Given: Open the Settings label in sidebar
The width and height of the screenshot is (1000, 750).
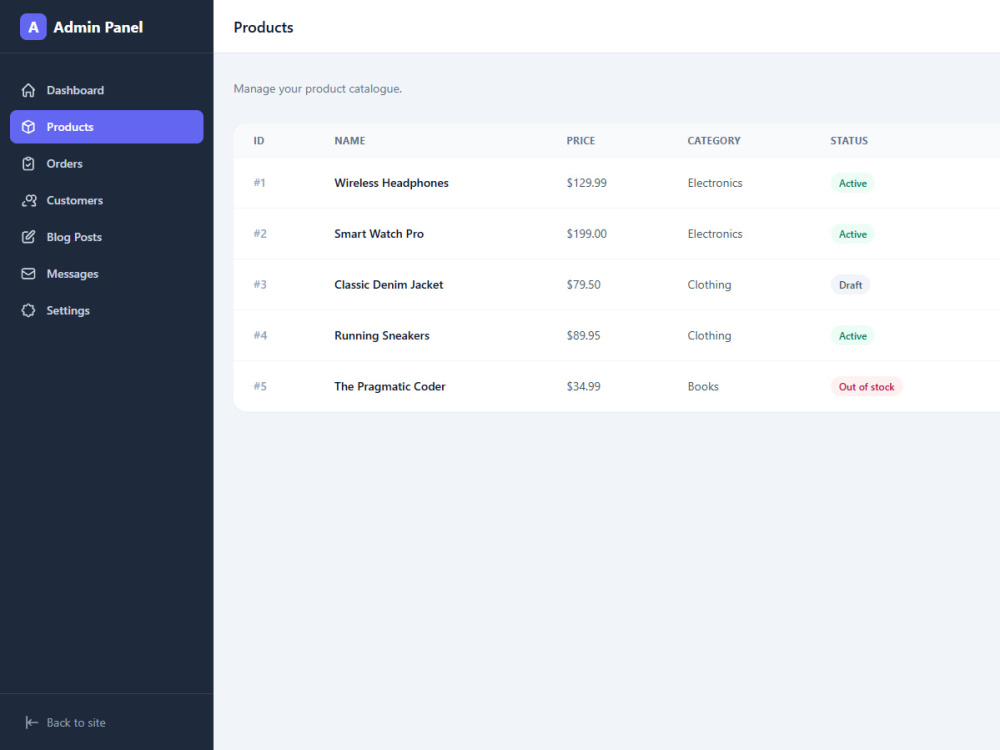Looking at the screenshot, I should (68, 311).
